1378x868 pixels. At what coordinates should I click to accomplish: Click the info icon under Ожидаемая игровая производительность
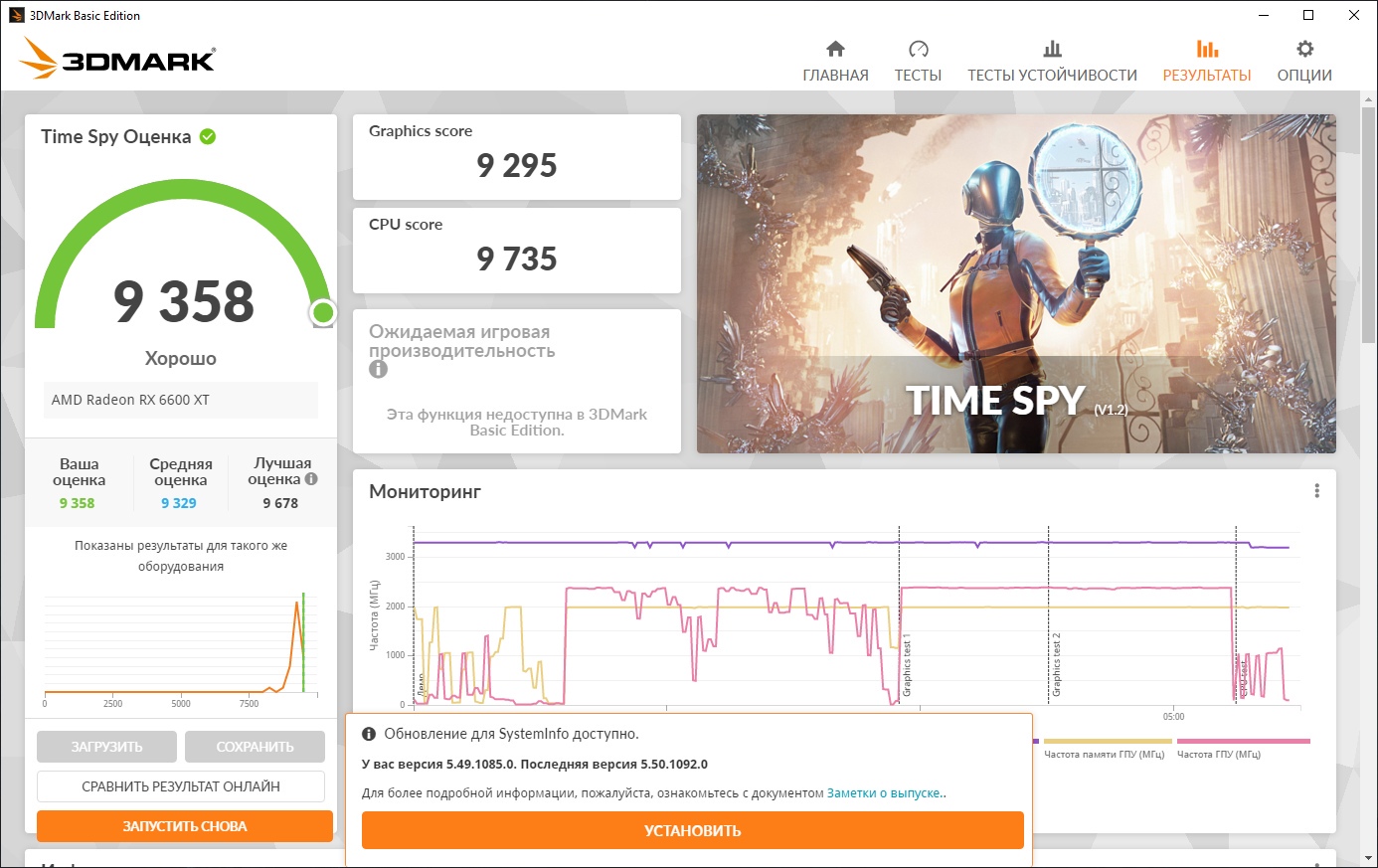tap(378, 369)
